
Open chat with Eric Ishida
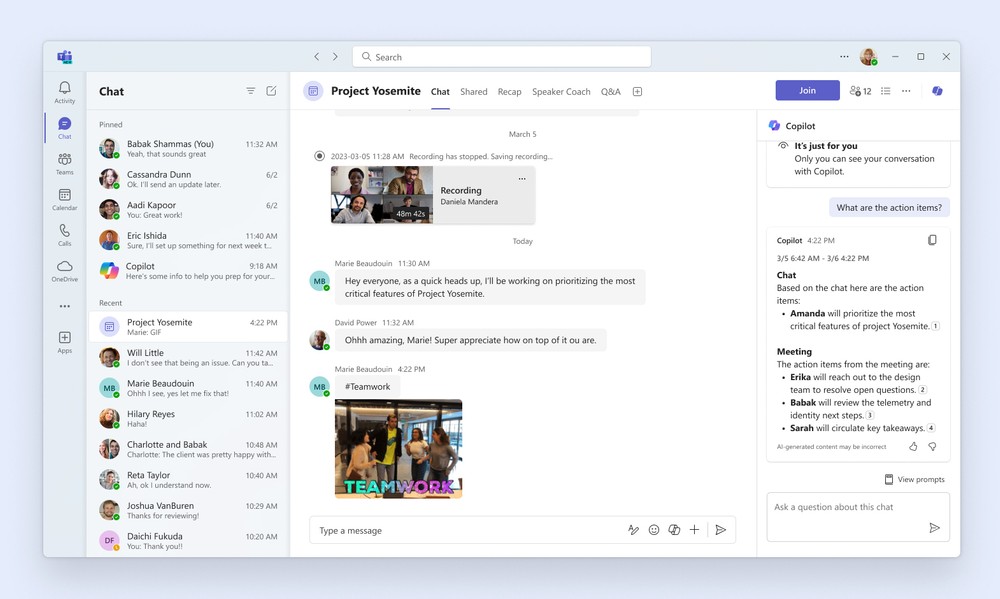click(x=188, y=240)
